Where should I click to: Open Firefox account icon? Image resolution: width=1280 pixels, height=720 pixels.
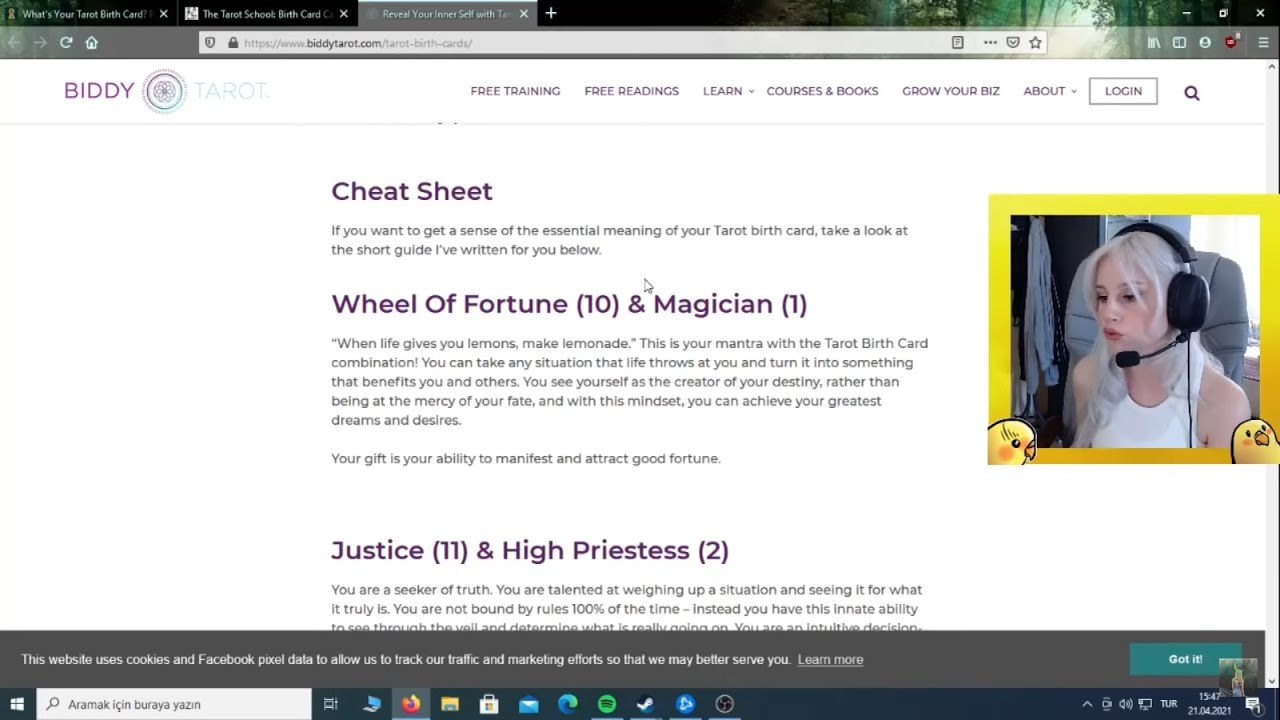pyautogui.click(x=1205, y=43)
